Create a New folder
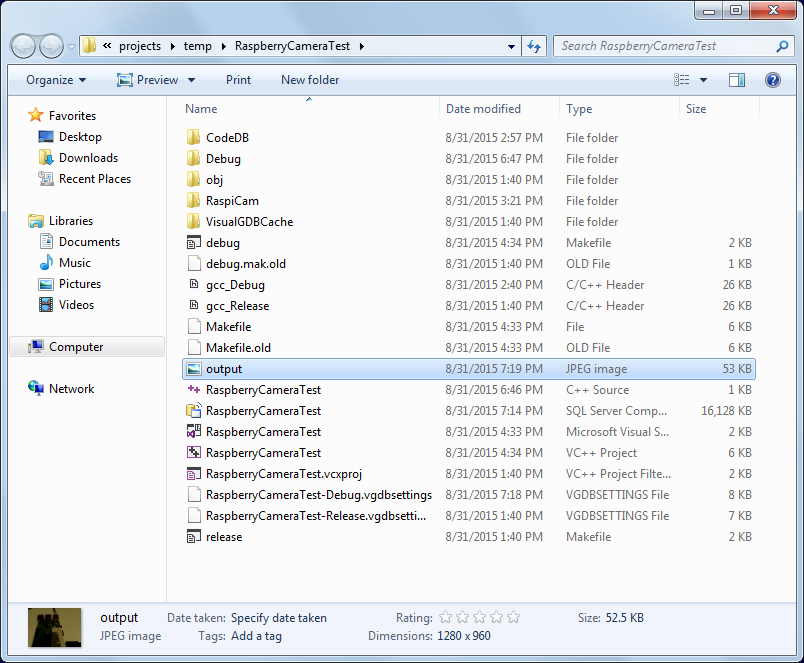 pos(310,80)
